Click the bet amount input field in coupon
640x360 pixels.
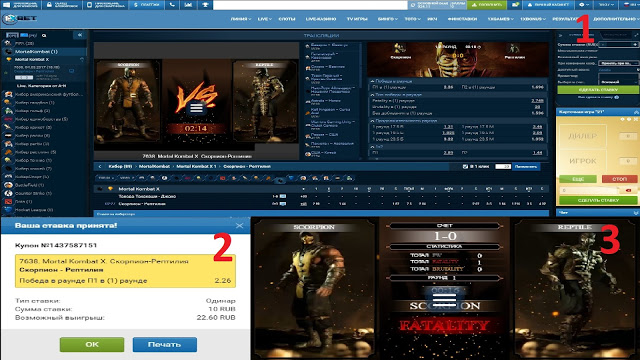point(618,44)
